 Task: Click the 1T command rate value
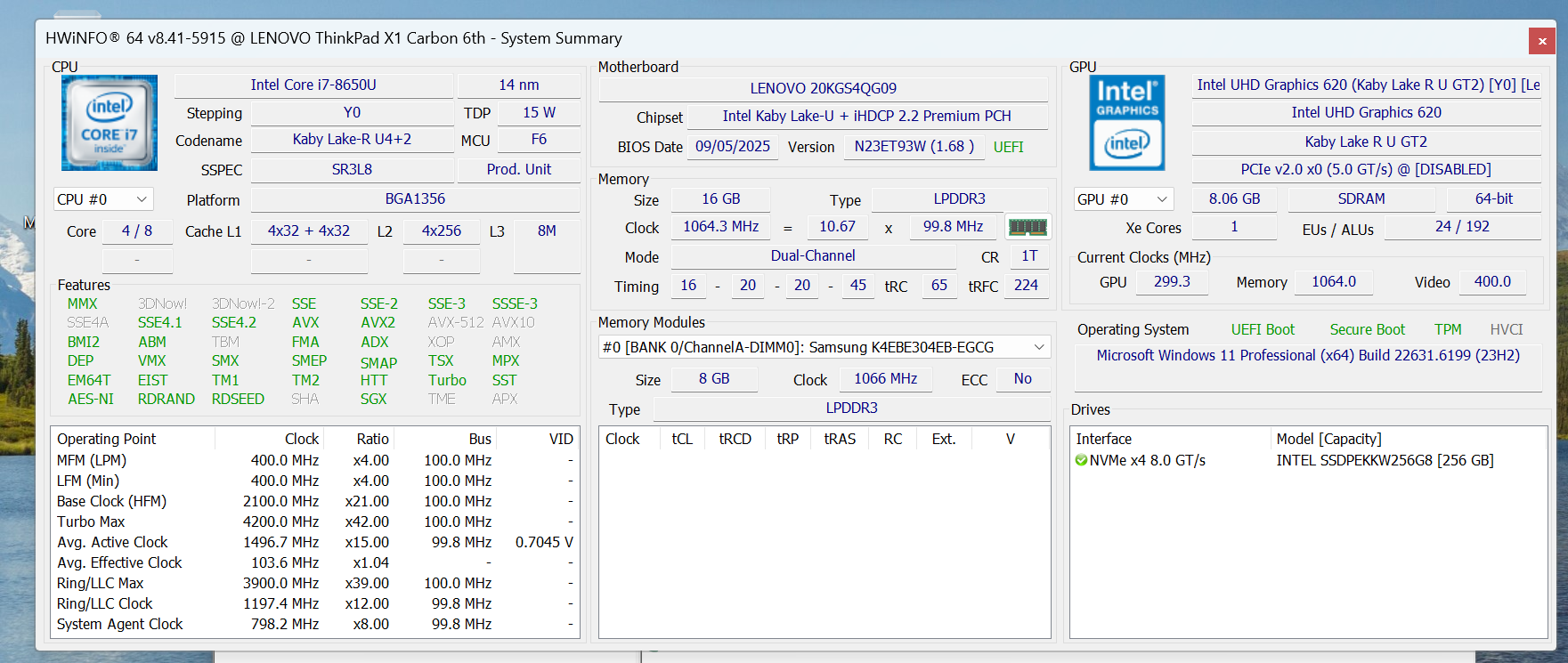click(x=1029, y=256)
